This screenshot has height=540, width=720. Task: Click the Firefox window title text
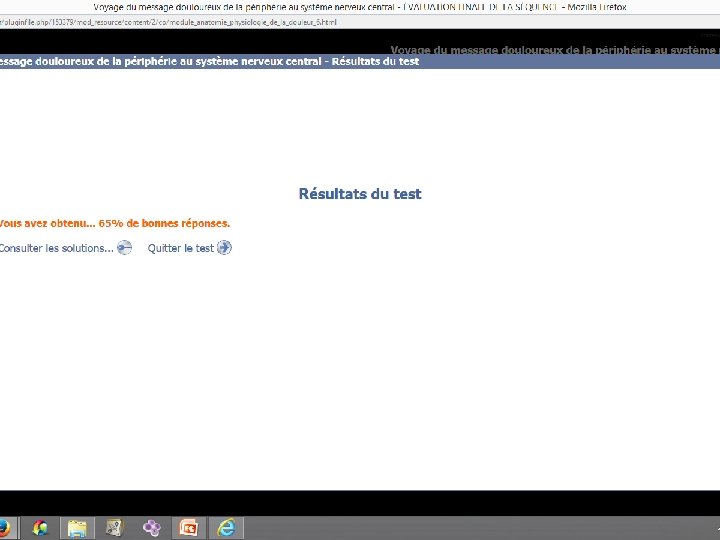point(360,7)
